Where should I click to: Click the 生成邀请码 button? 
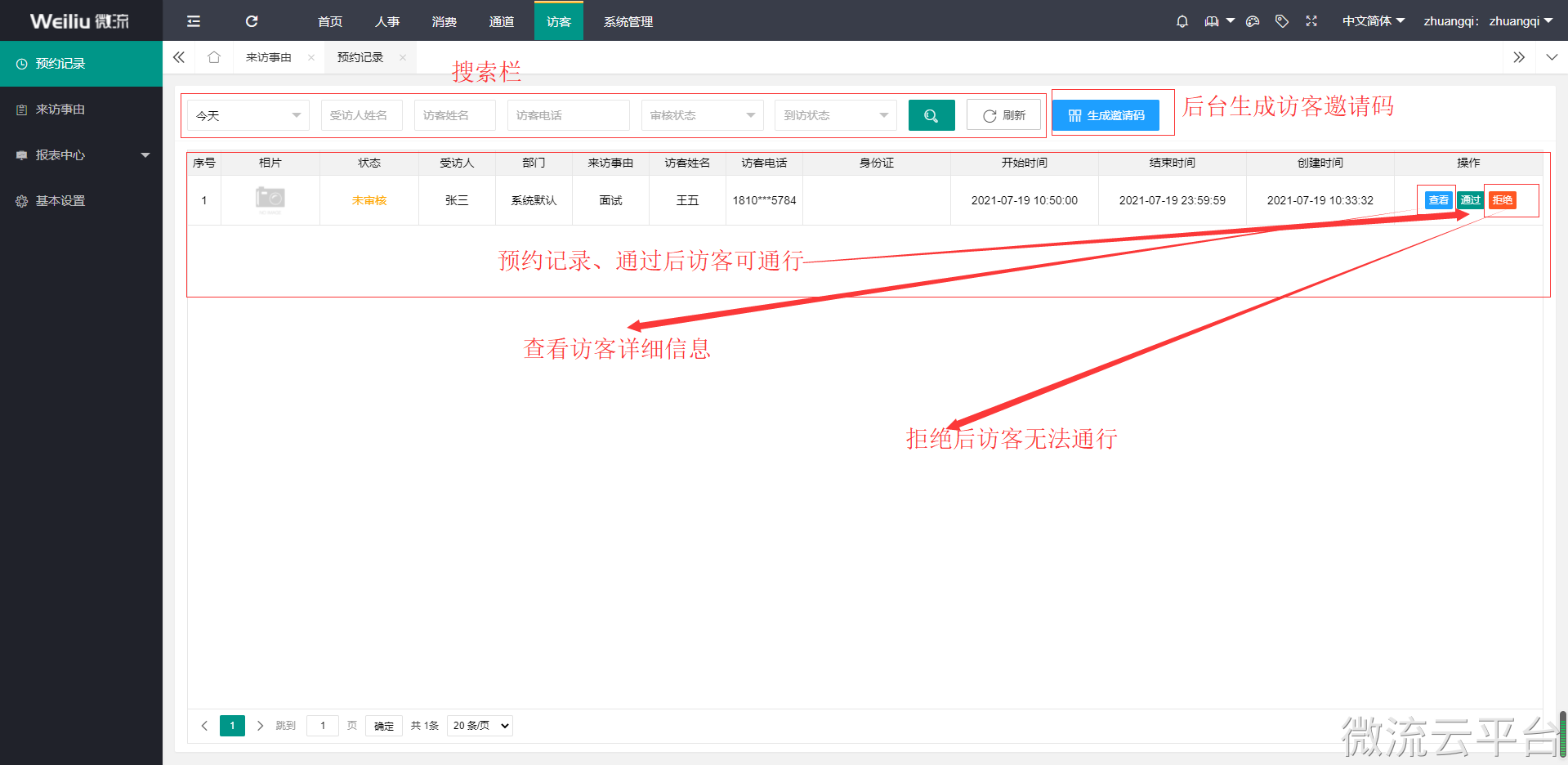pos(1106,115)
